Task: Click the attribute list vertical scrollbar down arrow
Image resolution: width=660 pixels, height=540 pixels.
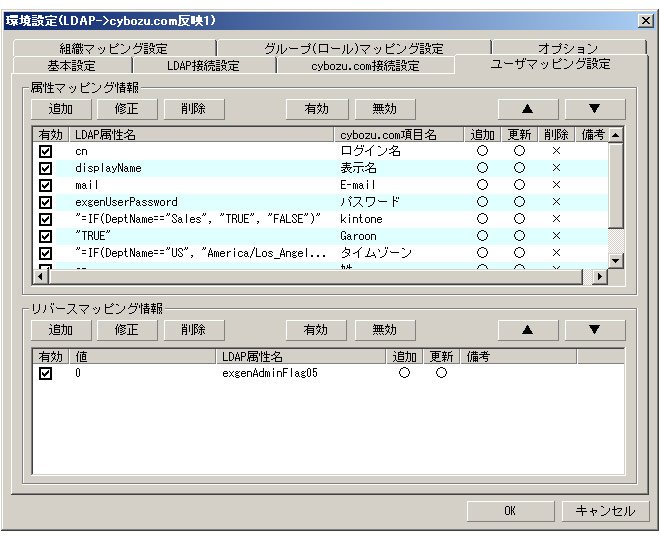Action: (x=615, y=260)
